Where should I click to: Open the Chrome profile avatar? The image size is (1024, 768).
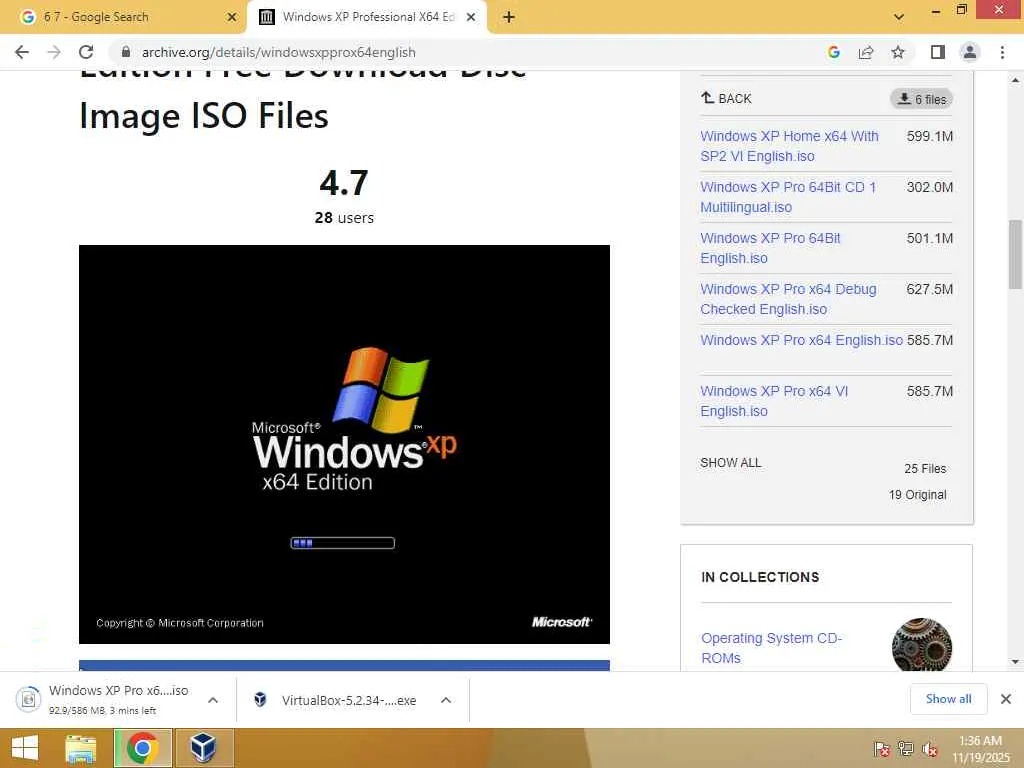(x=970, y=52)
